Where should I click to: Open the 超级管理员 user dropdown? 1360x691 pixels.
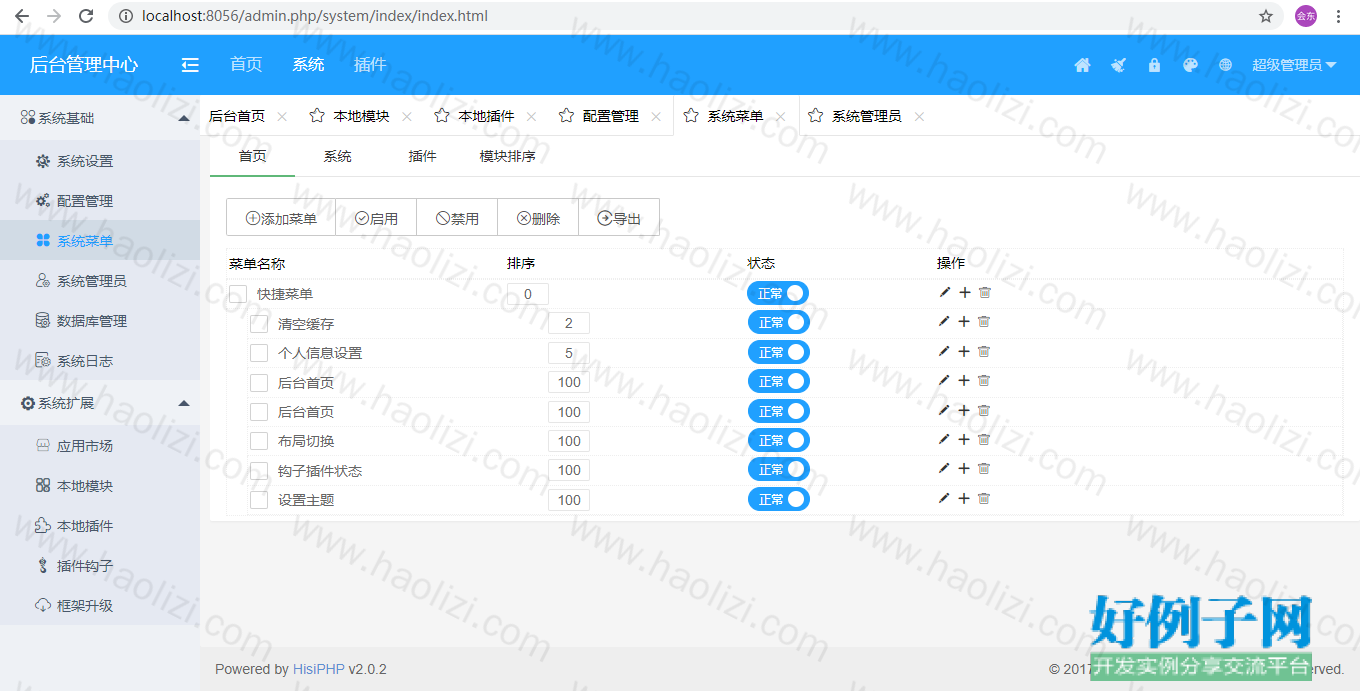point(1294,65)
